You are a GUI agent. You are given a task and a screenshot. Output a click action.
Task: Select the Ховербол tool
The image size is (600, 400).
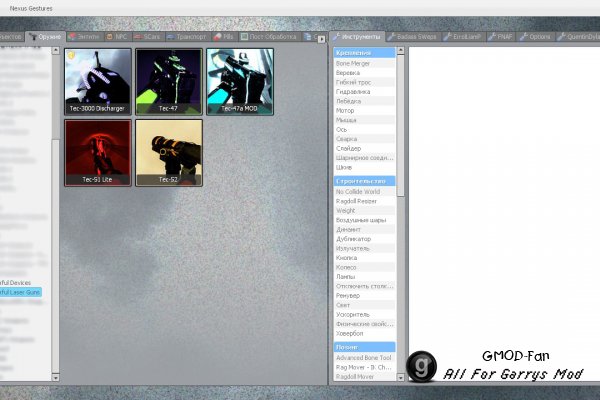[x=364, y=333]
